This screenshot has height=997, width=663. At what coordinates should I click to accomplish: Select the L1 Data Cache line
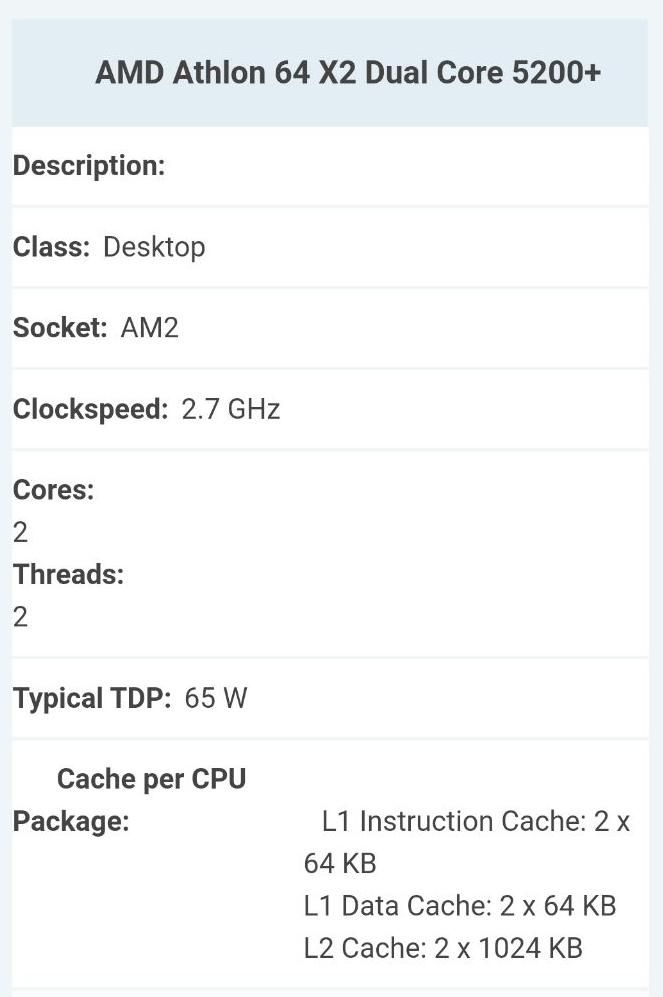460,906
